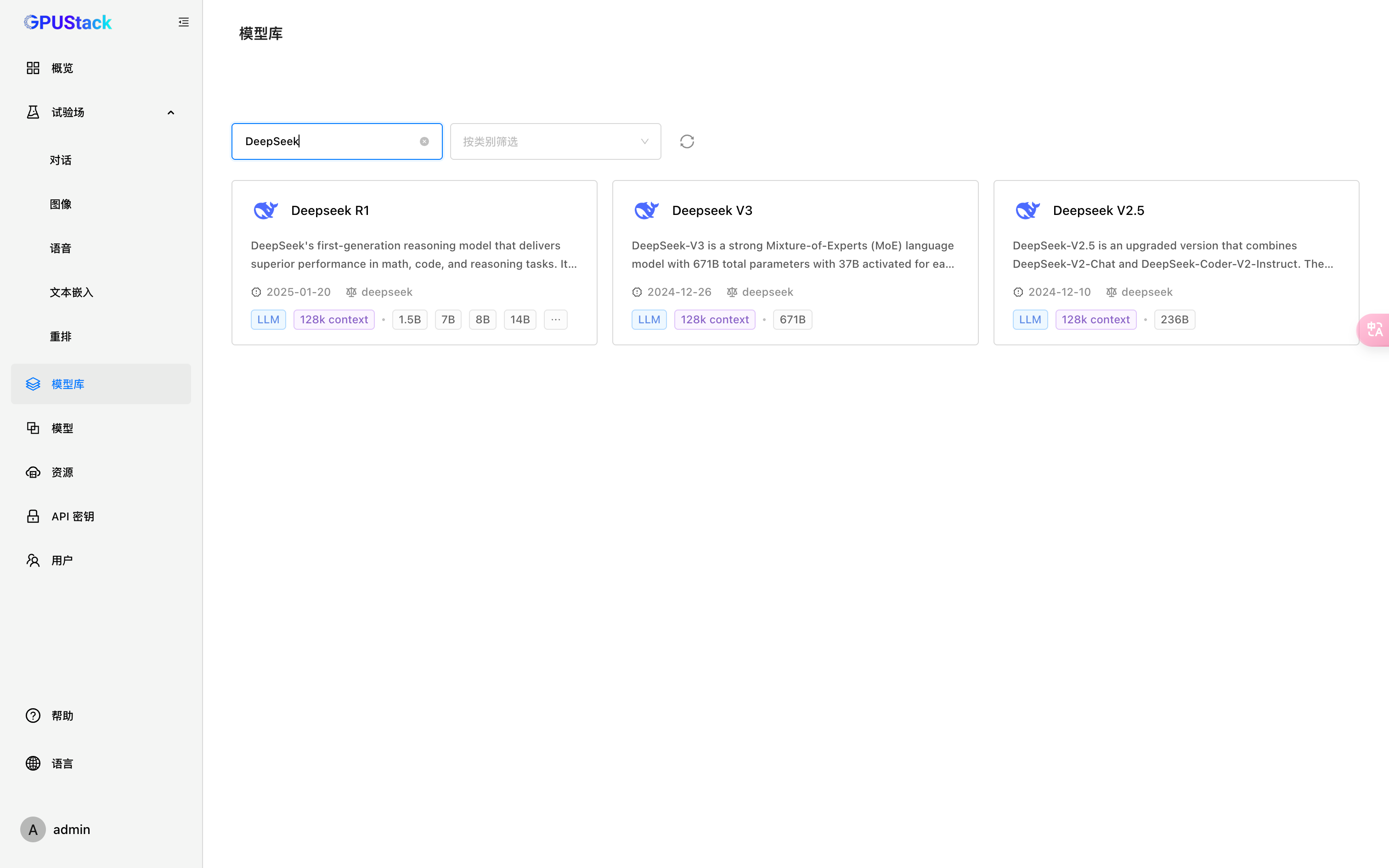This screenshot has height=868, width=1389.
Task: Collapse the sidebar menu icon
Action: tap(184, 23)
